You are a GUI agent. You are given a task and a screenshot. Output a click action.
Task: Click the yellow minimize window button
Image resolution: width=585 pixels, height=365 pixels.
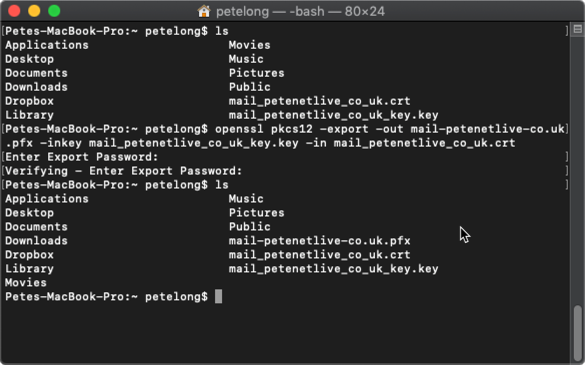coord(34,11)
